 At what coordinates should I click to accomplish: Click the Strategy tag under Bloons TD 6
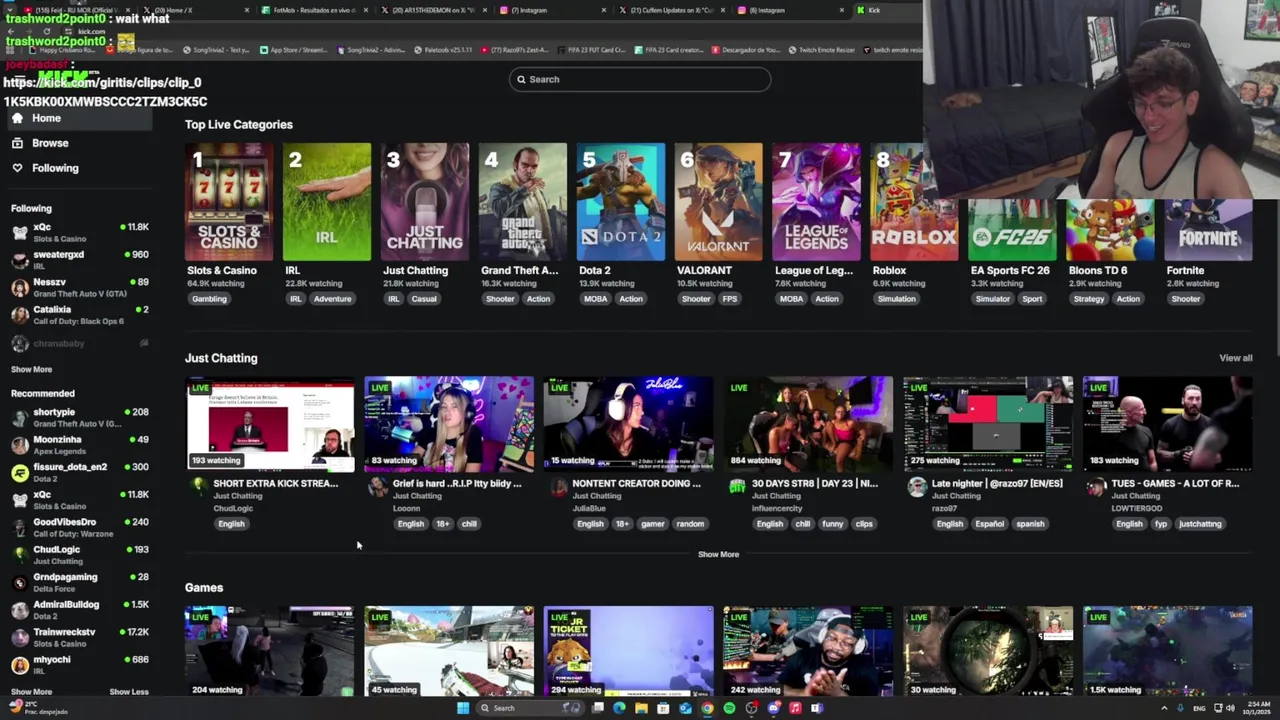1089,299
